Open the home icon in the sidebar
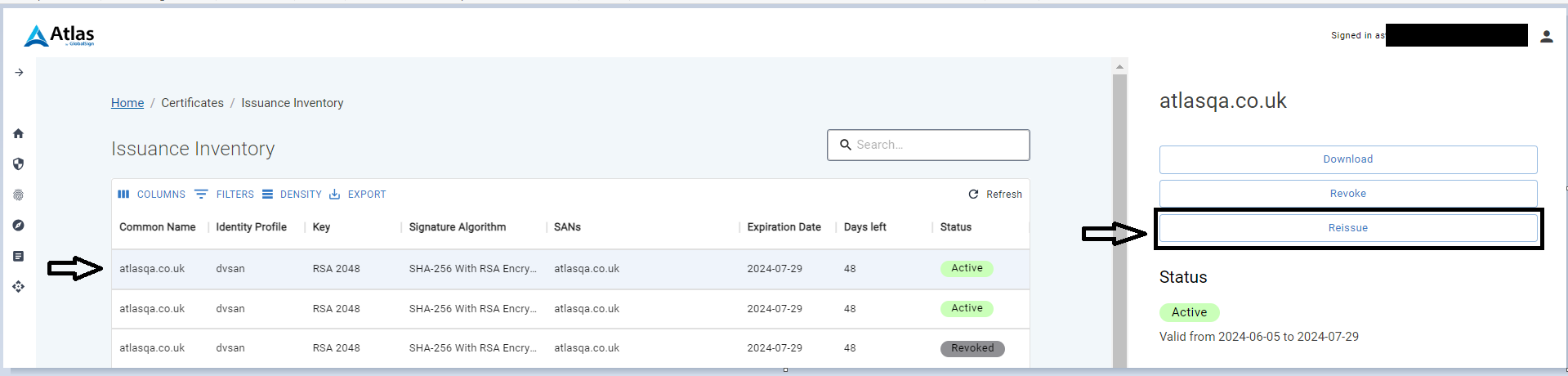 click(18, 133)
